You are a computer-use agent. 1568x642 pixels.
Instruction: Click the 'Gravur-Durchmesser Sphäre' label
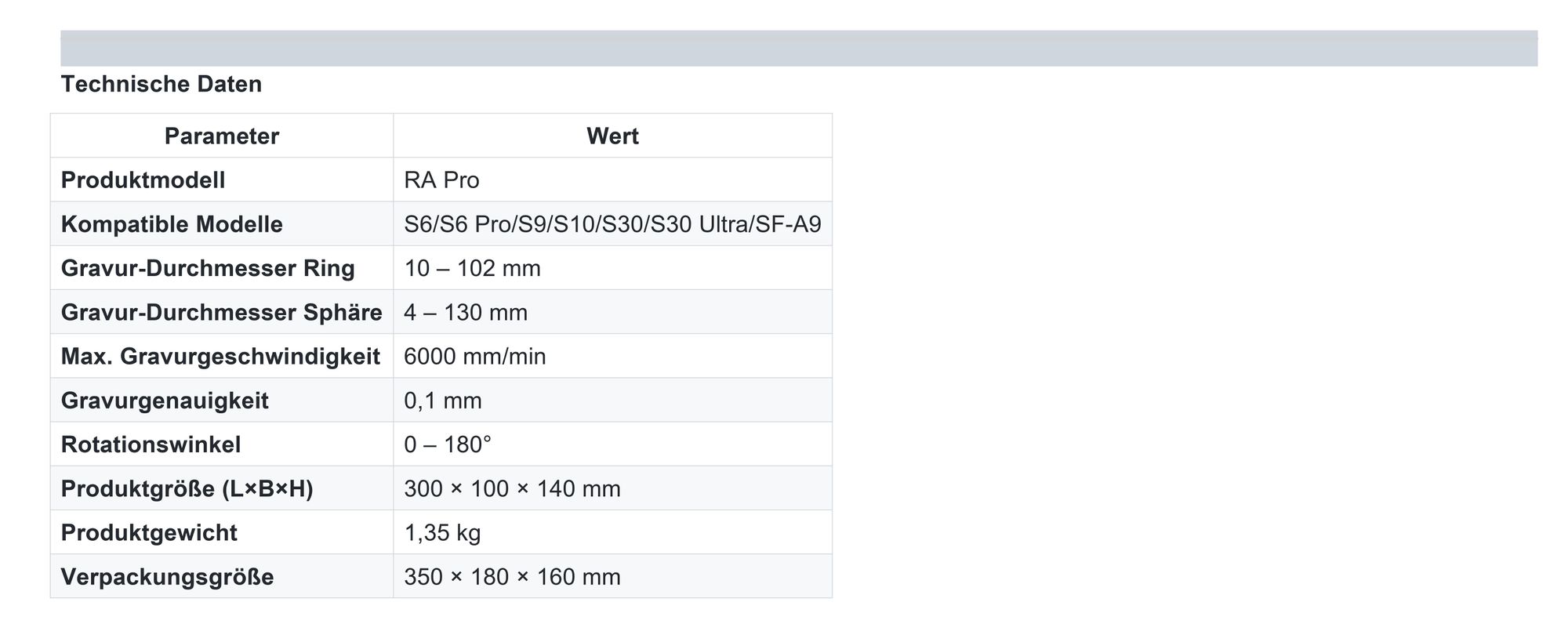coord(221,312)
